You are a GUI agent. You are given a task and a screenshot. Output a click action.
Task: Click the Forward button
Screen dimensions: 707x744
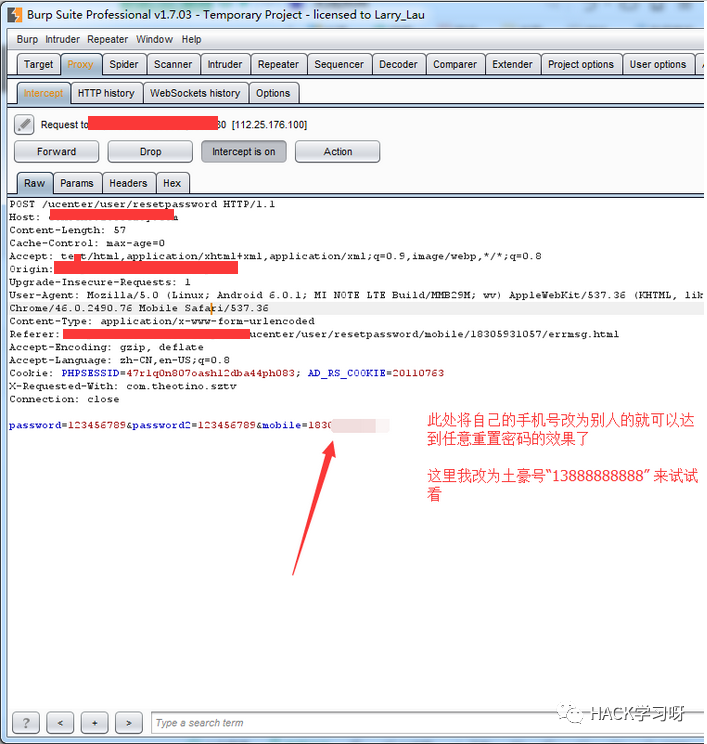click(56, 151)
